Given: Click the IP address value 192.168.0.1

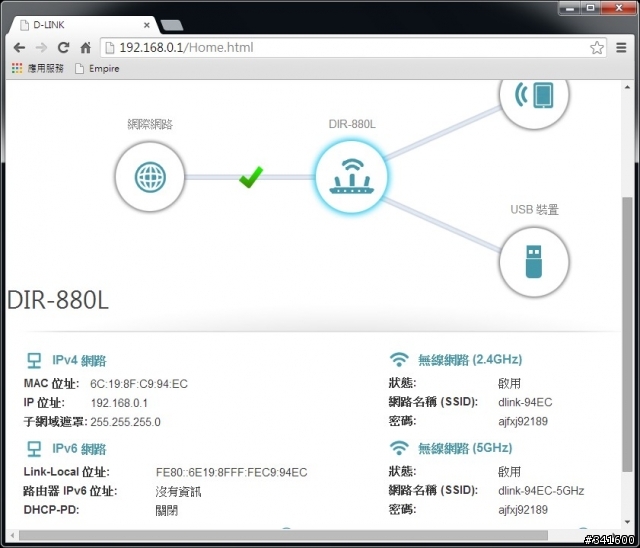Looking at the screenshot, I should (119, 403).
